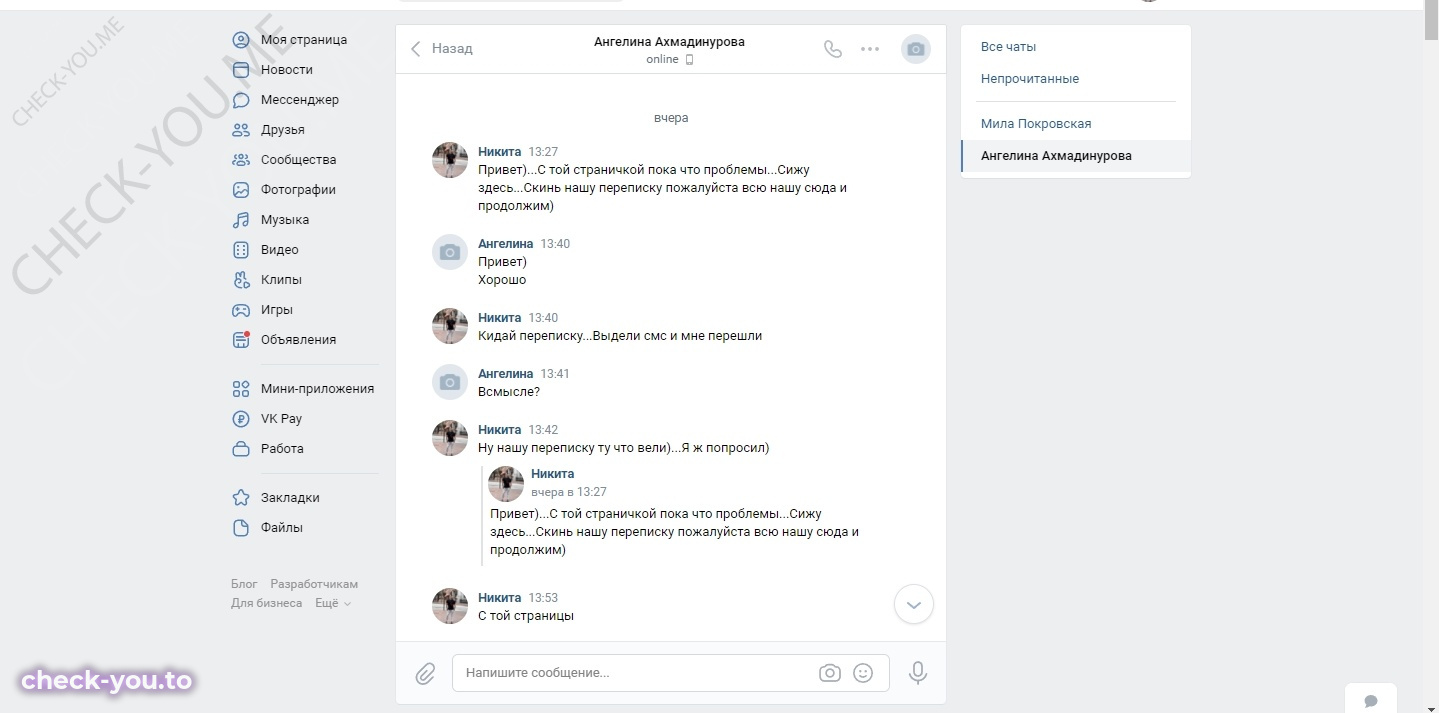Select message 'Всмысле?'
The width and height of the screenshot is (1439, 713).
click(509, 392)
